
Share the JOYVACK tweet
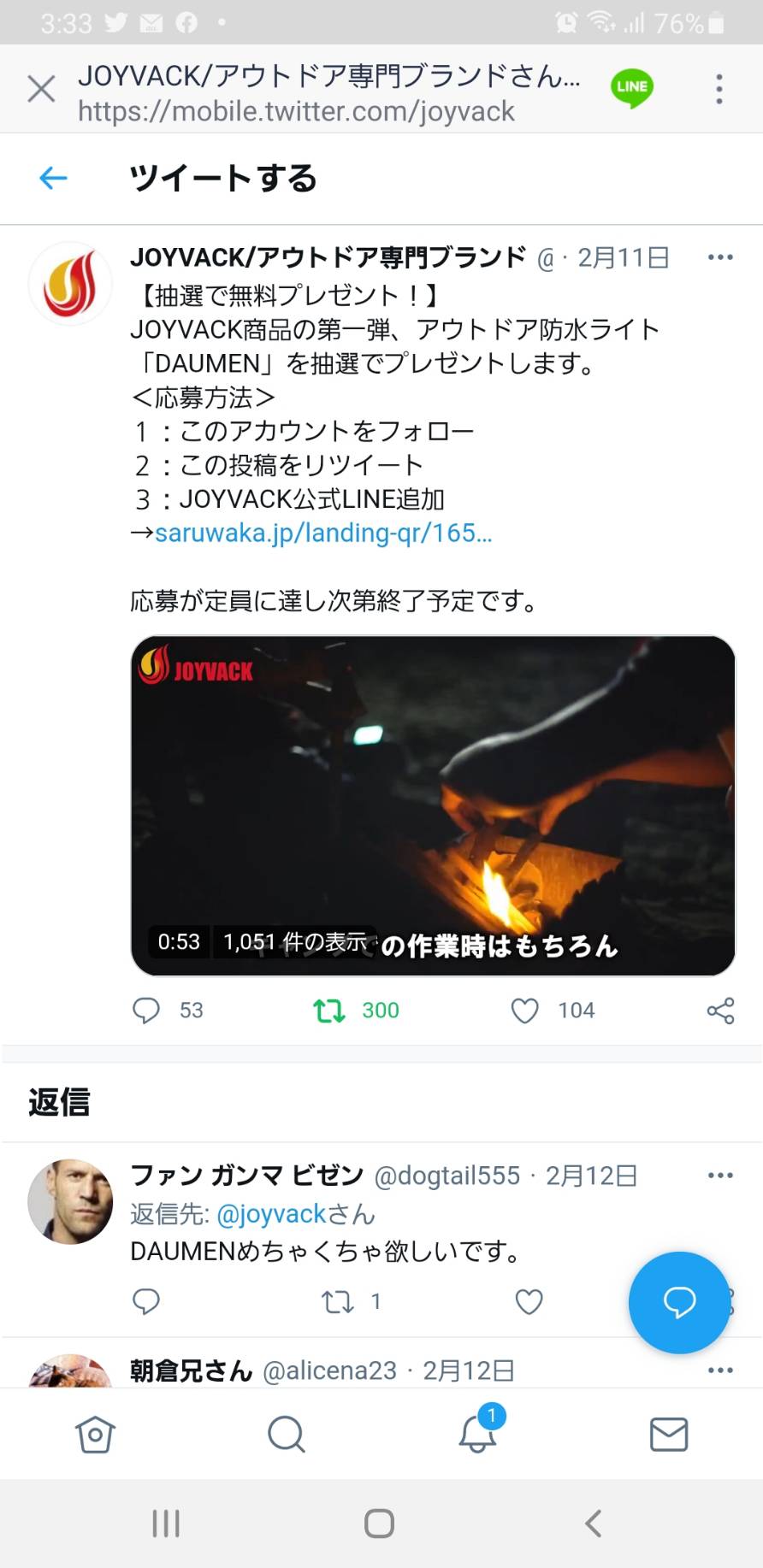pos(720,1011)
